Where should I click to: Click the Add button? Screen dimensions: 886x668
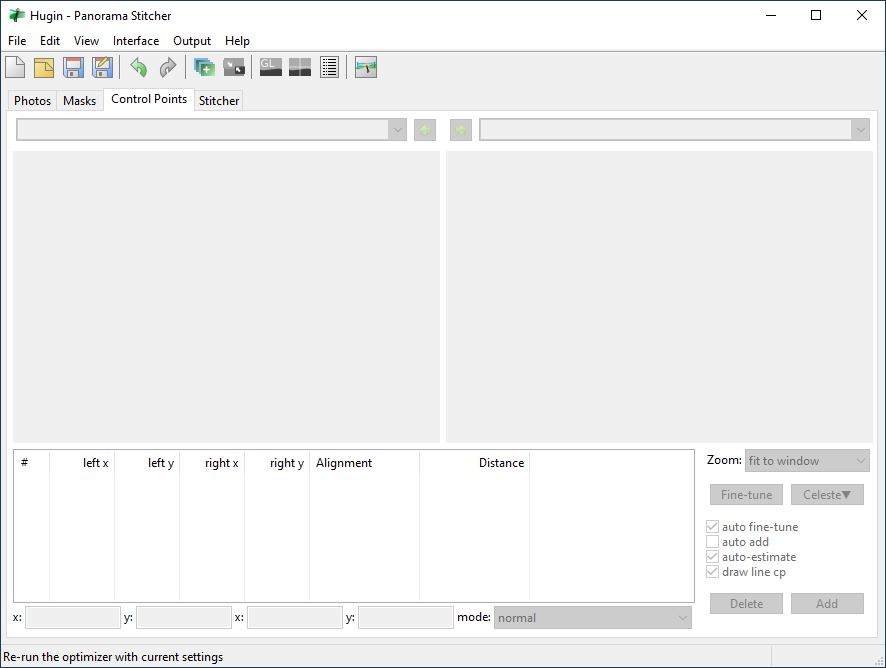pyautogui.click(x=827, y=604)
